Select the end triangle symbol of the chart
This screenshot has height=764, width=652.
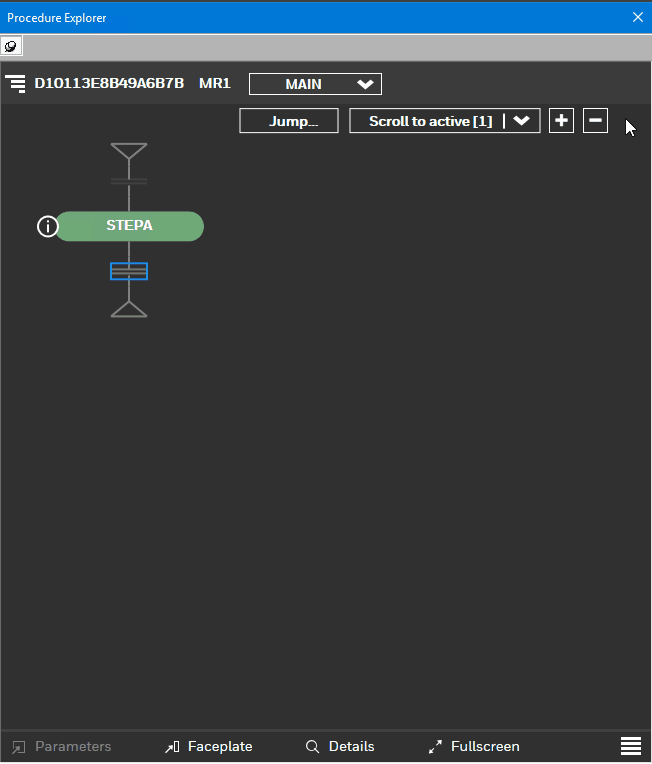coord(129,309)
